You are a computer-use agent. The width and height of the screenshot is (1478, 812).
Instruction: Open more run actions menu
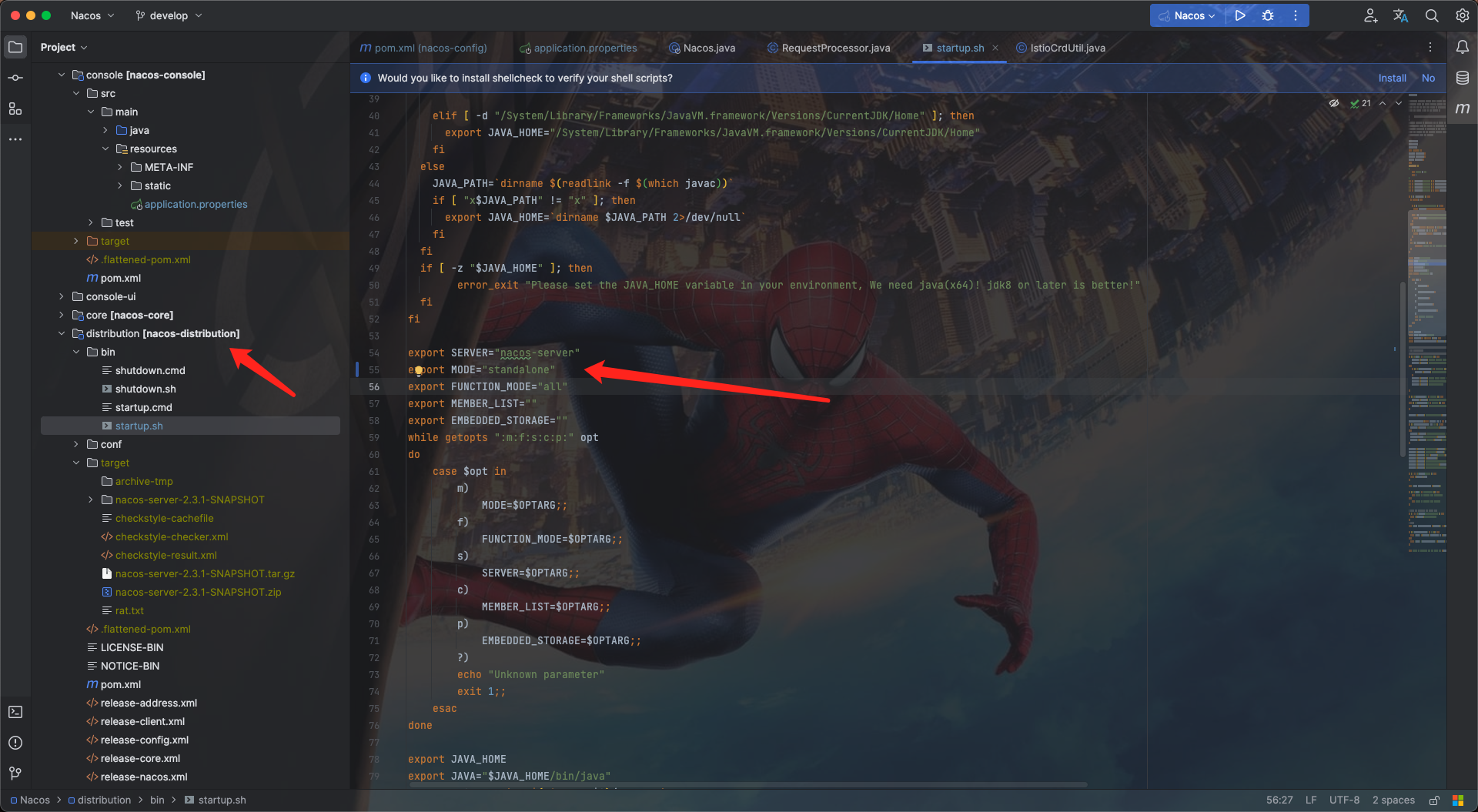1296,15
